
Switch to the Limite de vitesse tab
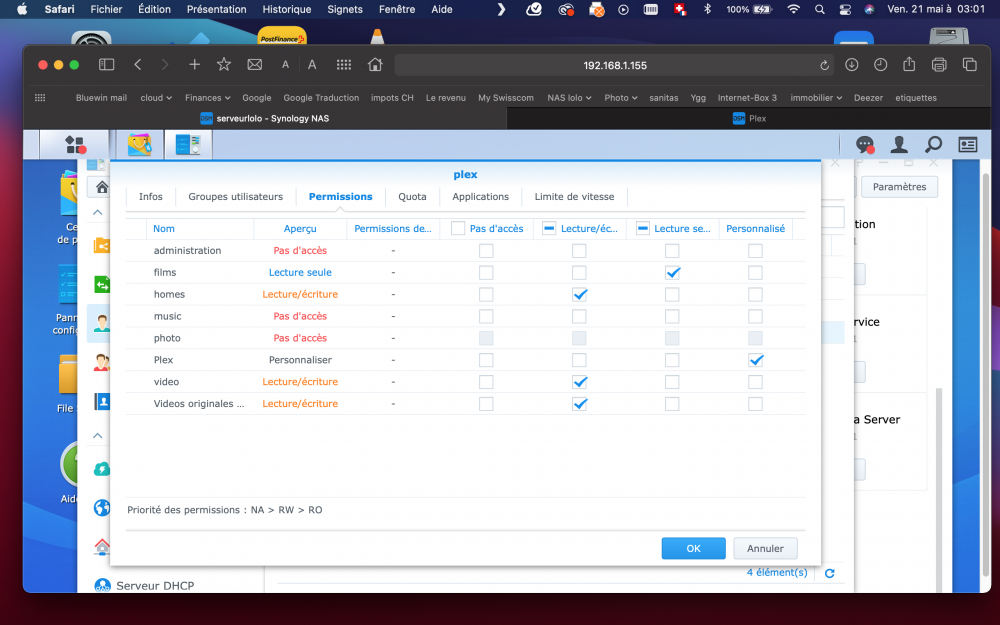[x=574, y=196]
